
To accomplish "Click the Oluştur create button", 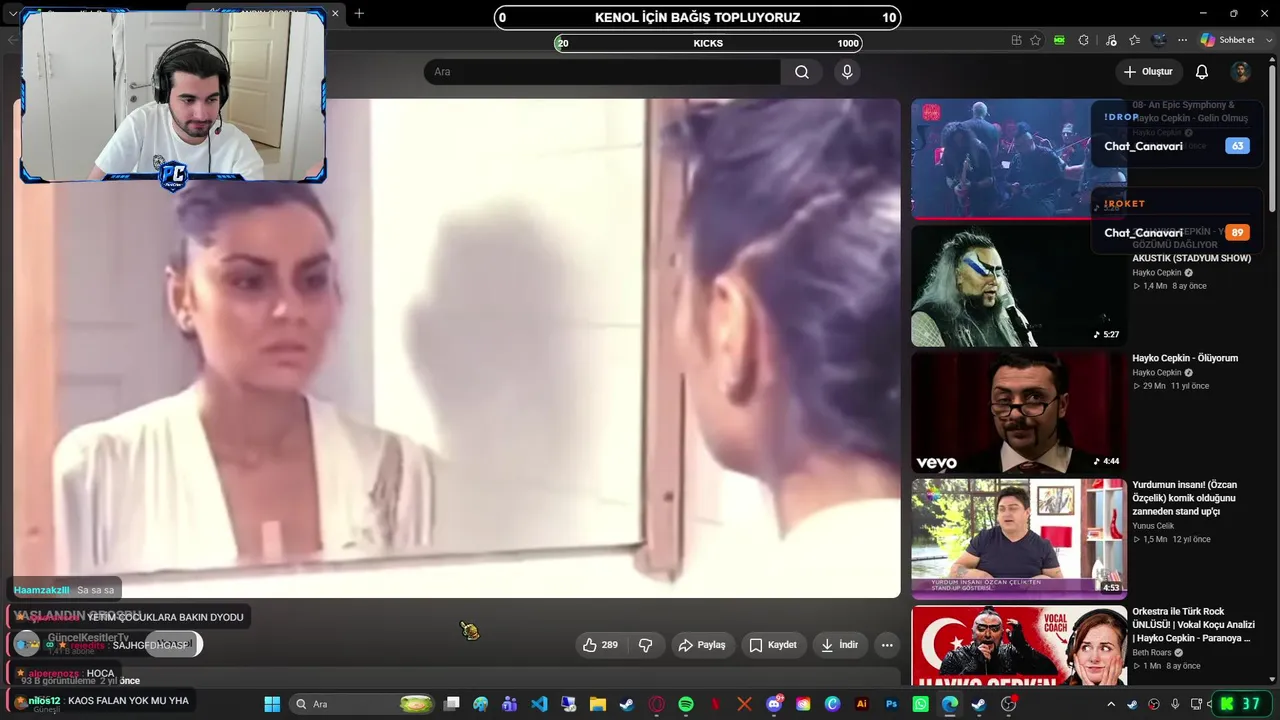I will point(1147,72).
